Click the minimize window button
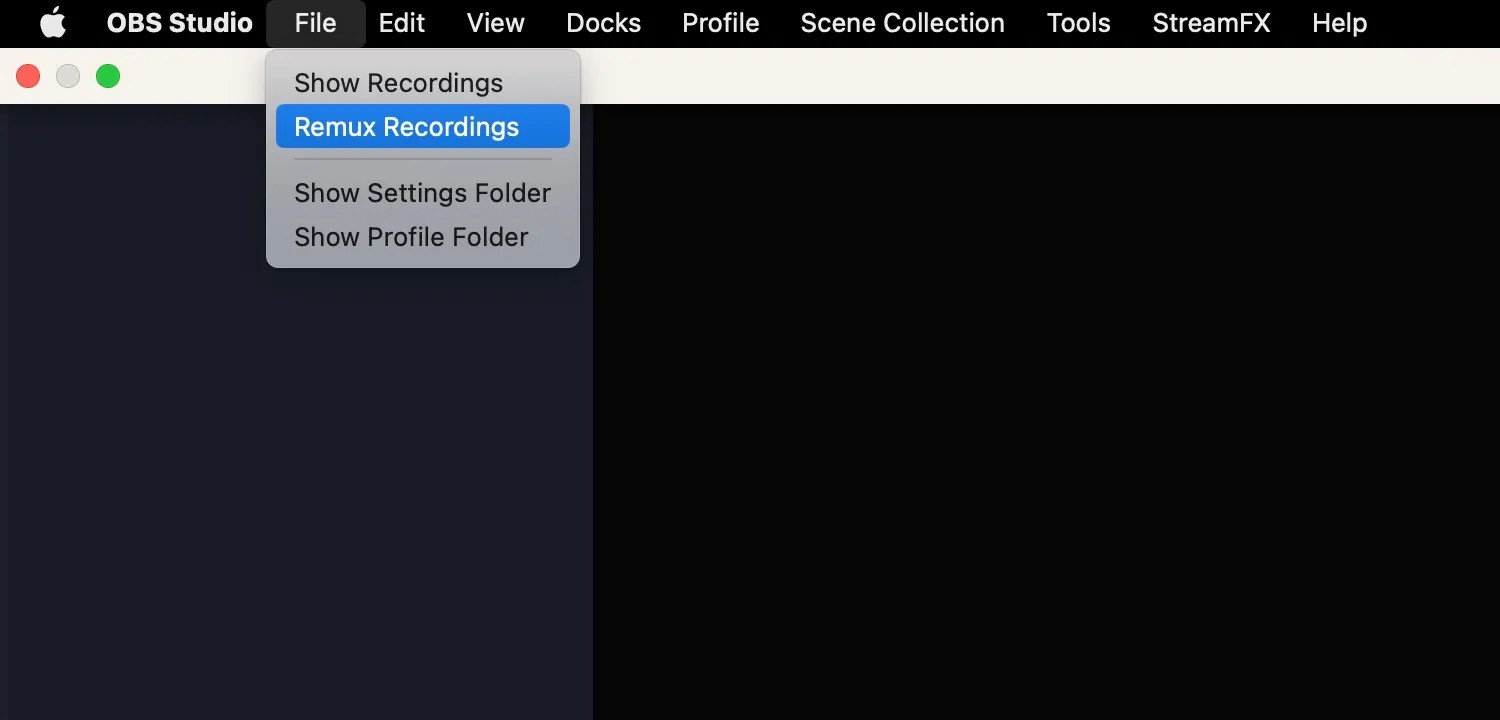1500x720 pixels. [68, 75]
